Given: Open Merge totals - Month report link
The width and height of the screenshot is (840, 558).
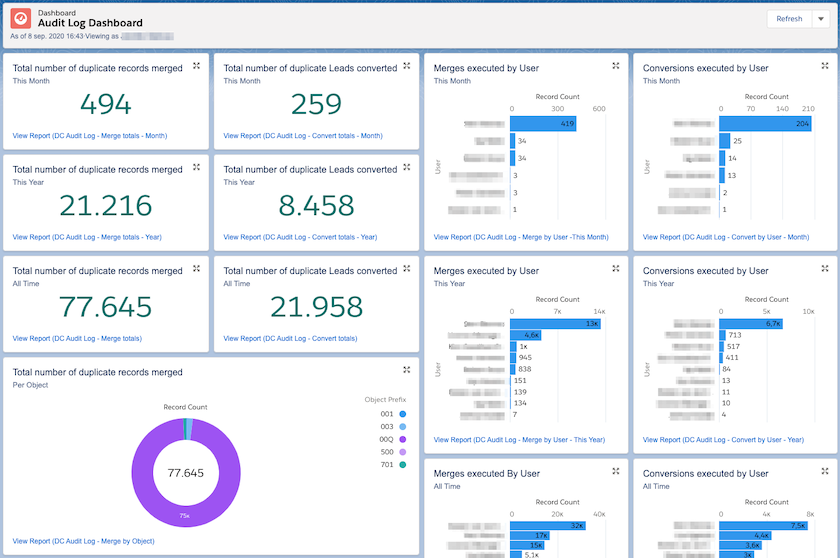Looking at the screenshot, I should click(x=90, y=136).
